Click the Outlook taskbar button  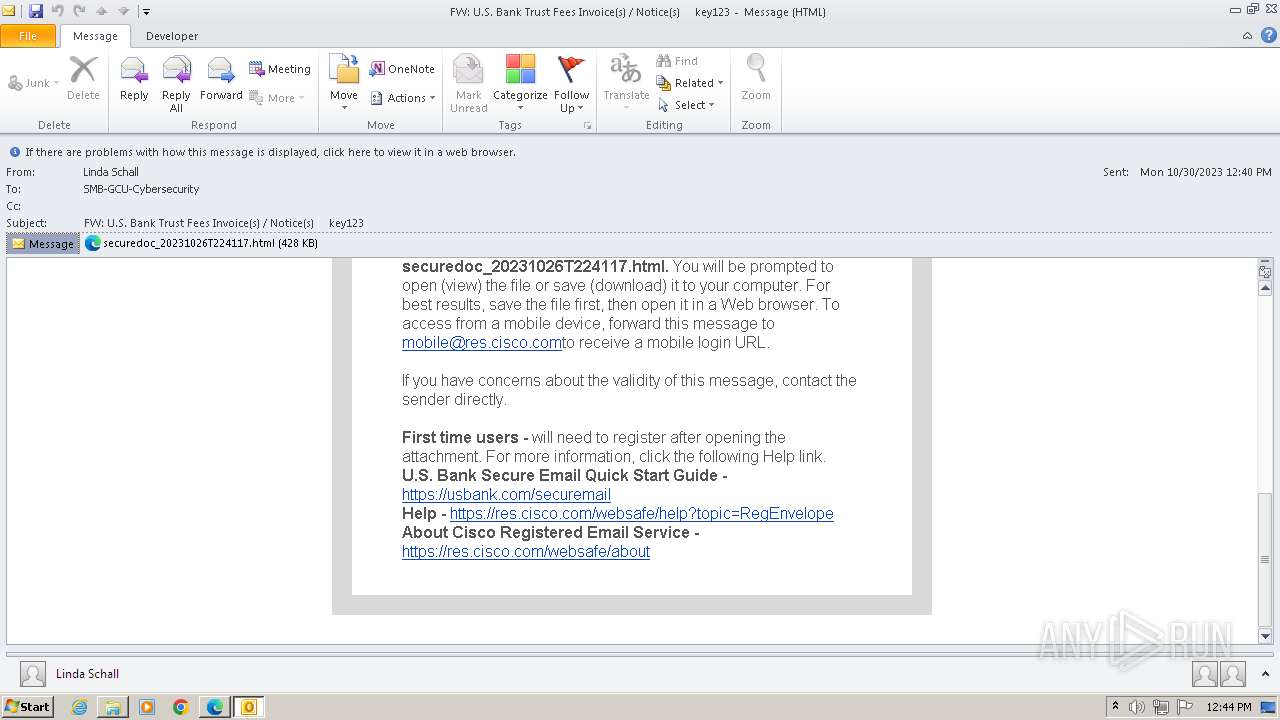pos(249,707)
